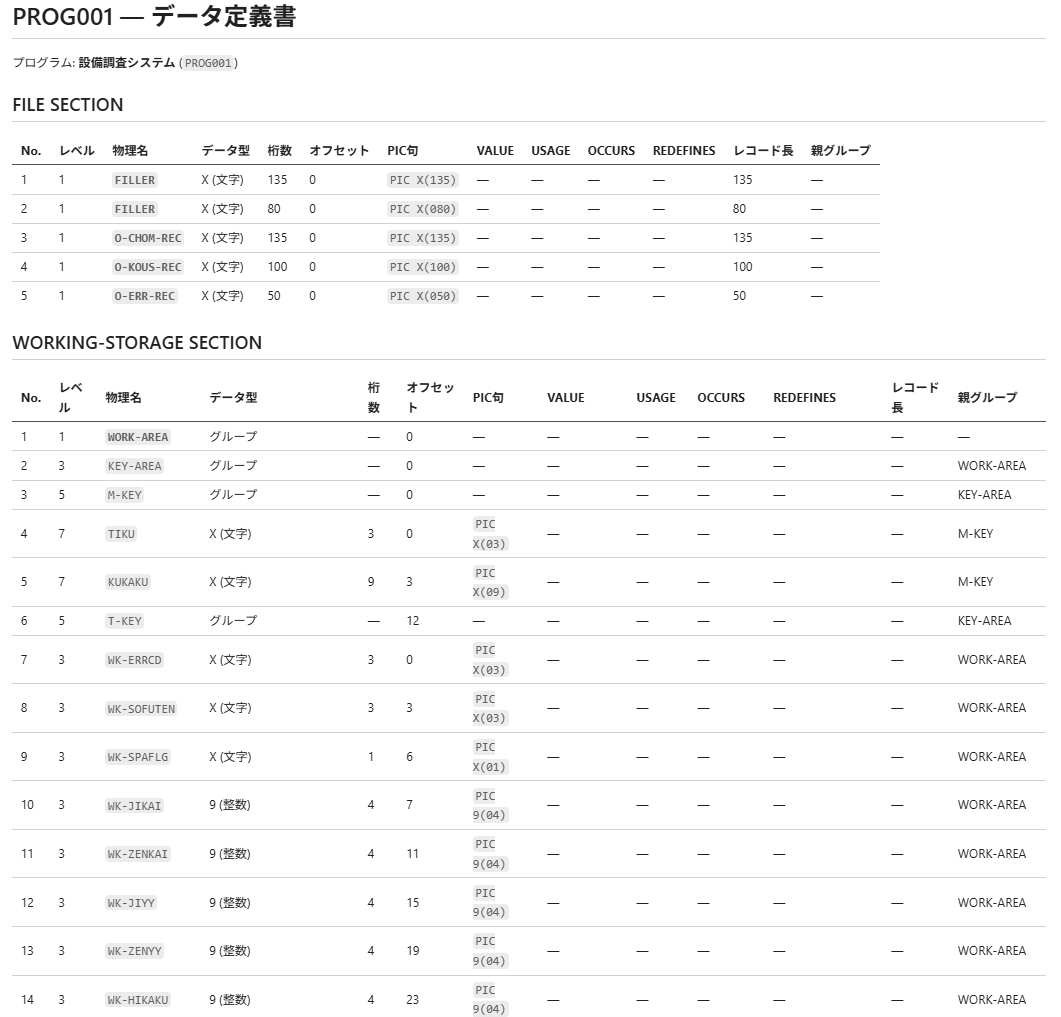Click the O-KOUS-REC name cell
1061x1017 pixels.
(x=148, y=267)
